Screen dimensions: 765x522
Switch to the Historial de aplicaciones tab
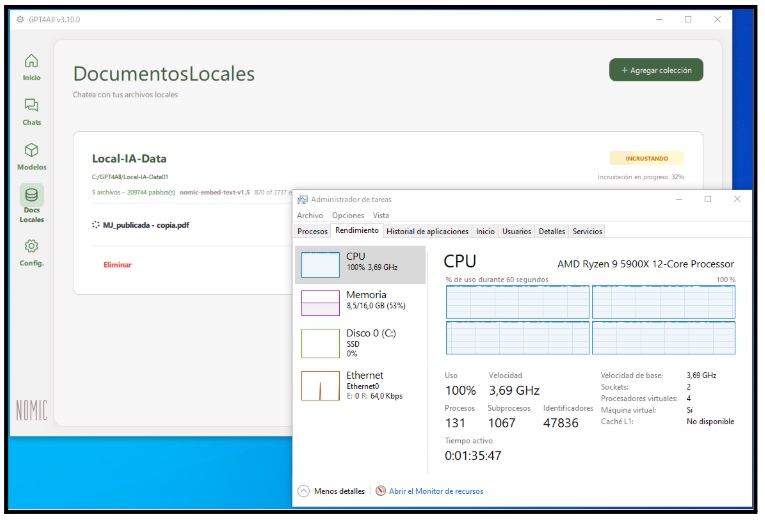[428, 231]
